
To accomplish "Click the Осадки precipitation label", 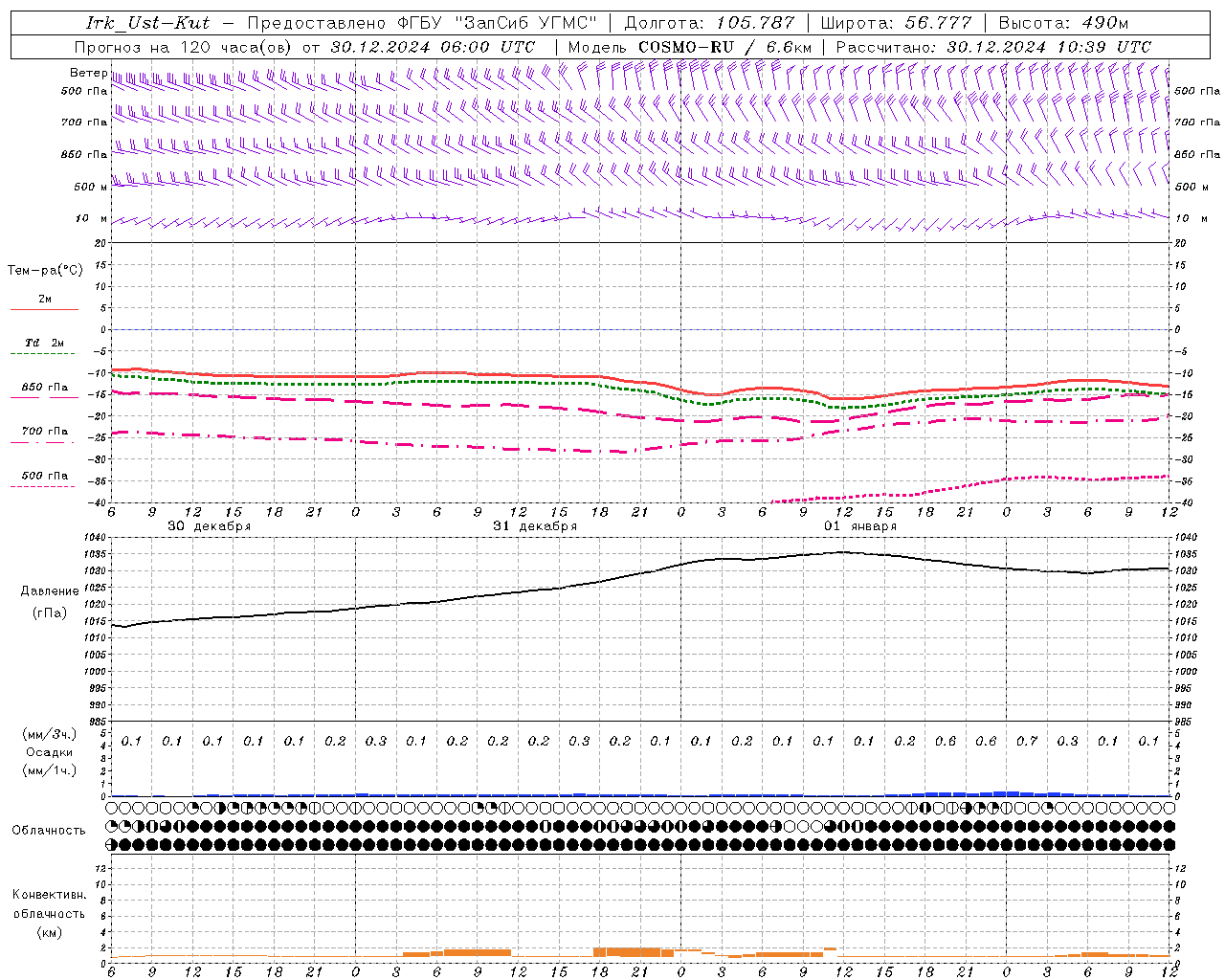I will [50, 752].
